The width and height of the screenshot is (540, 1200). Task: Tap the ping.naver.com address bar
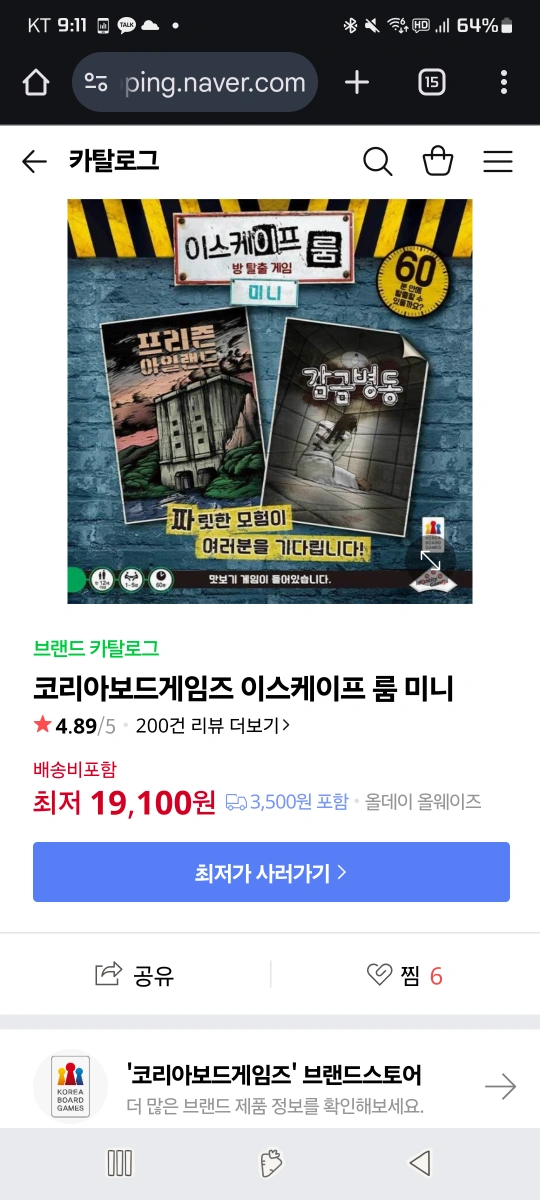click(x=195, y=82)
